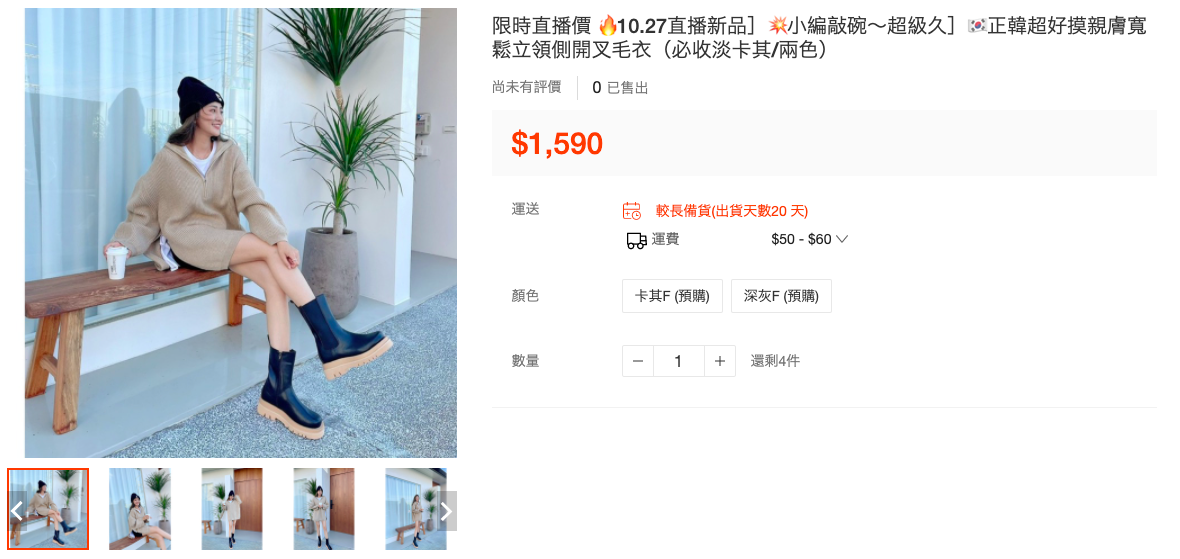Click the product title text

820,38
